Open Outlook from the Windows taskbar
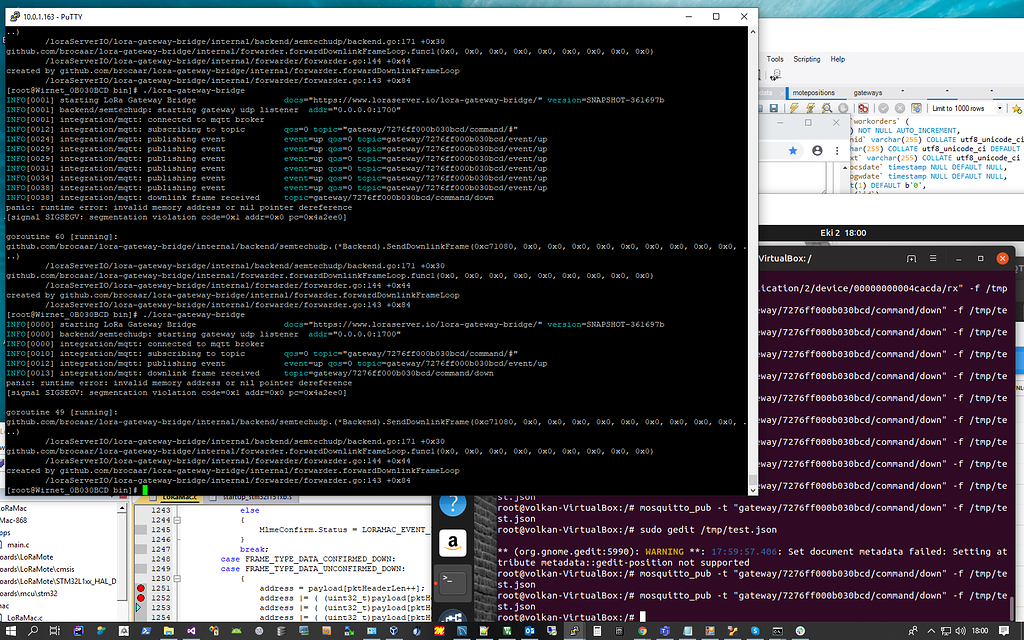The height and width of the screenshot is (640, 1024). pos(530,631)
